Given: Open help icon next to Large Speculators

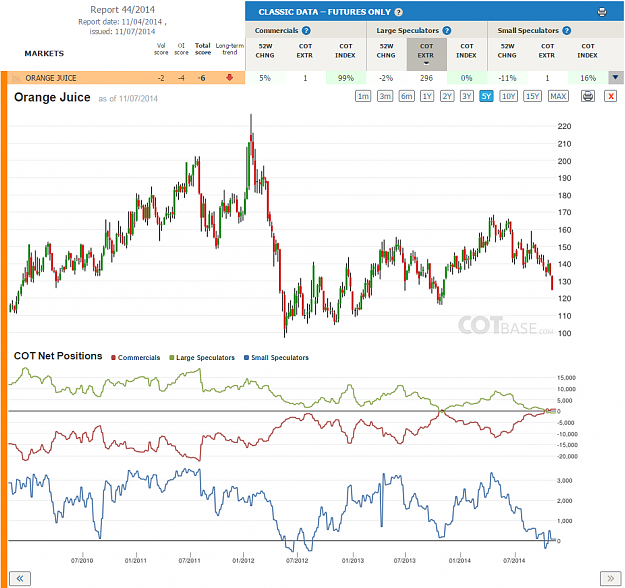Looking at the screenshot, I should pyautogui.click(x=447, y=30).
